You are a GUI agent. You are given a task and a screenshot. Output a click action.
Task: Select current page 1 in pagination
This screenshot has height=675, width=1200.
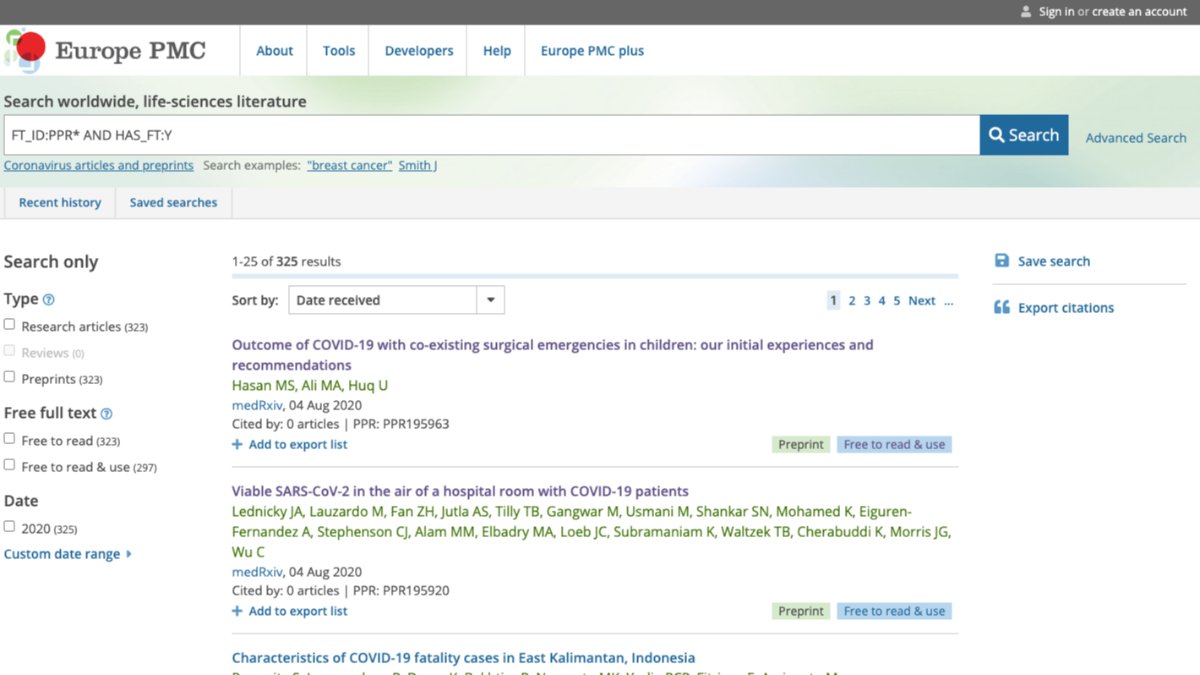(x=833, y=301)
